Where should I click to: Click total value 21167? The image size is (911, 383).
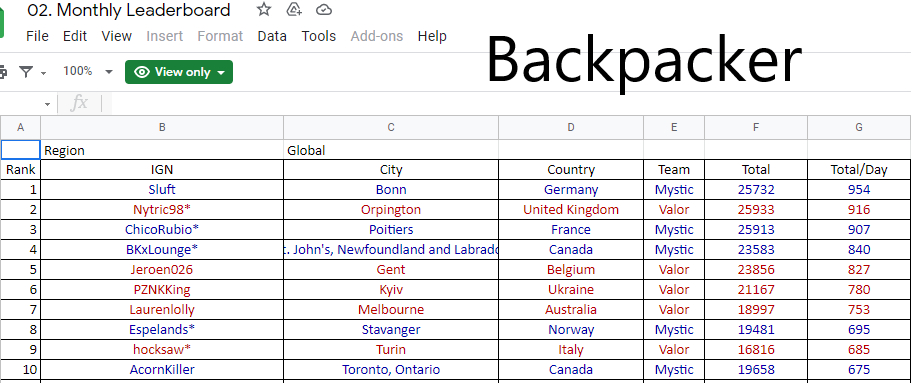756,289
